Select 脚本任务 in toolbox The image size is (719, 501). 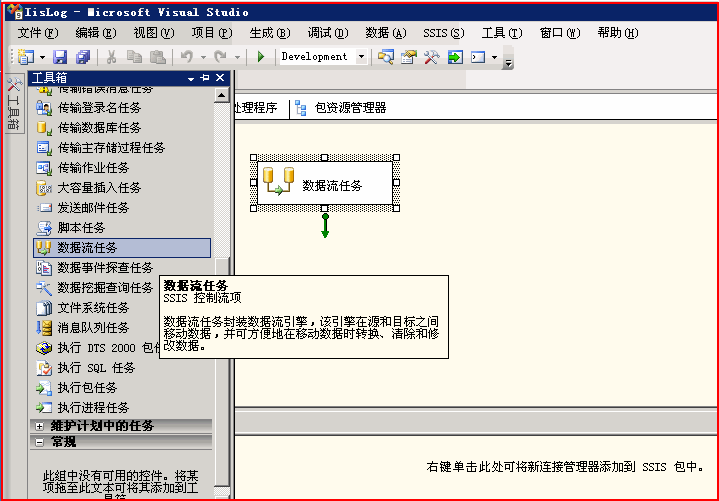tap(122, 228)
